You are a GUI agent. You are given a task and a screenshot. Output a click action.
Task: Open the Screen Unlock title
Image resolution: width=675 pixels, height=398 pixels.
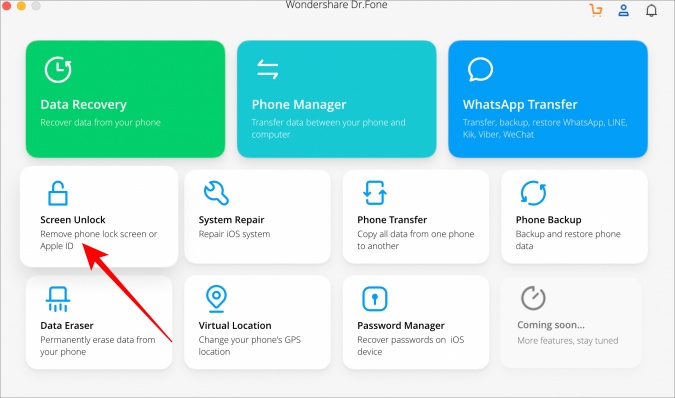[73, 220]
